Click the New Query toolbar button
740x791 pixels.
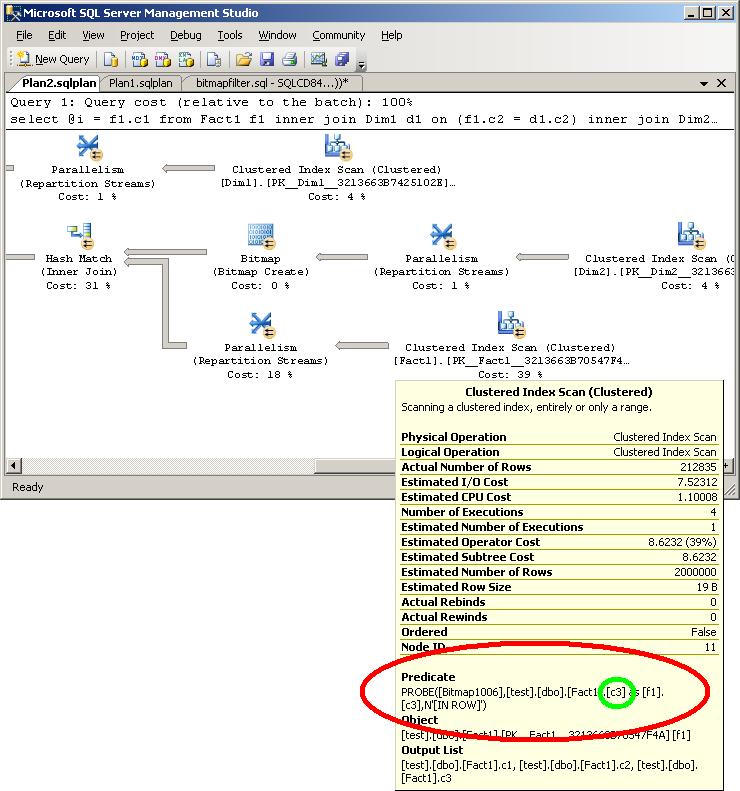(53, 60)
